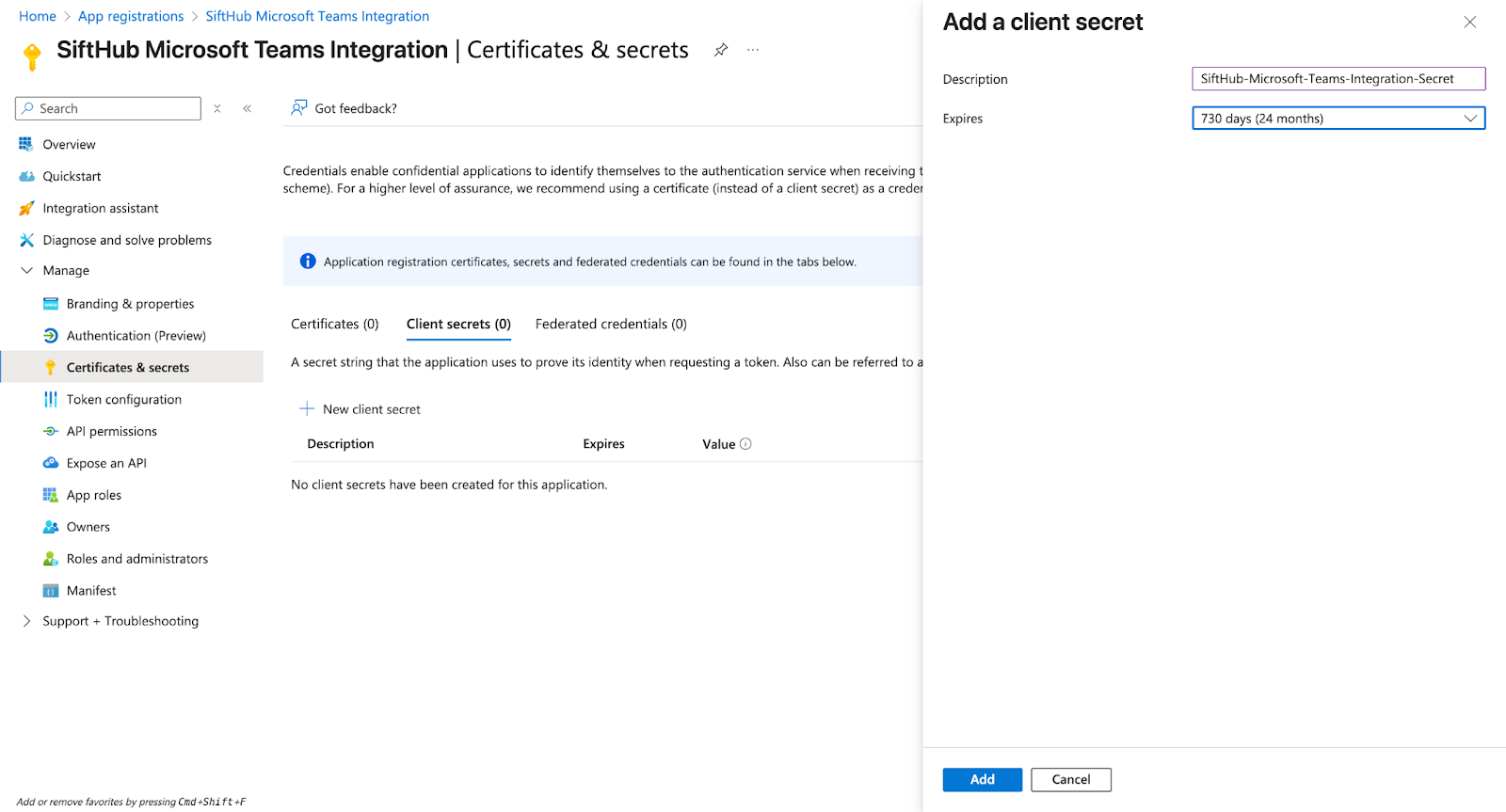
Task: Click the plus icon for new client secret
Action: [307, 408]
